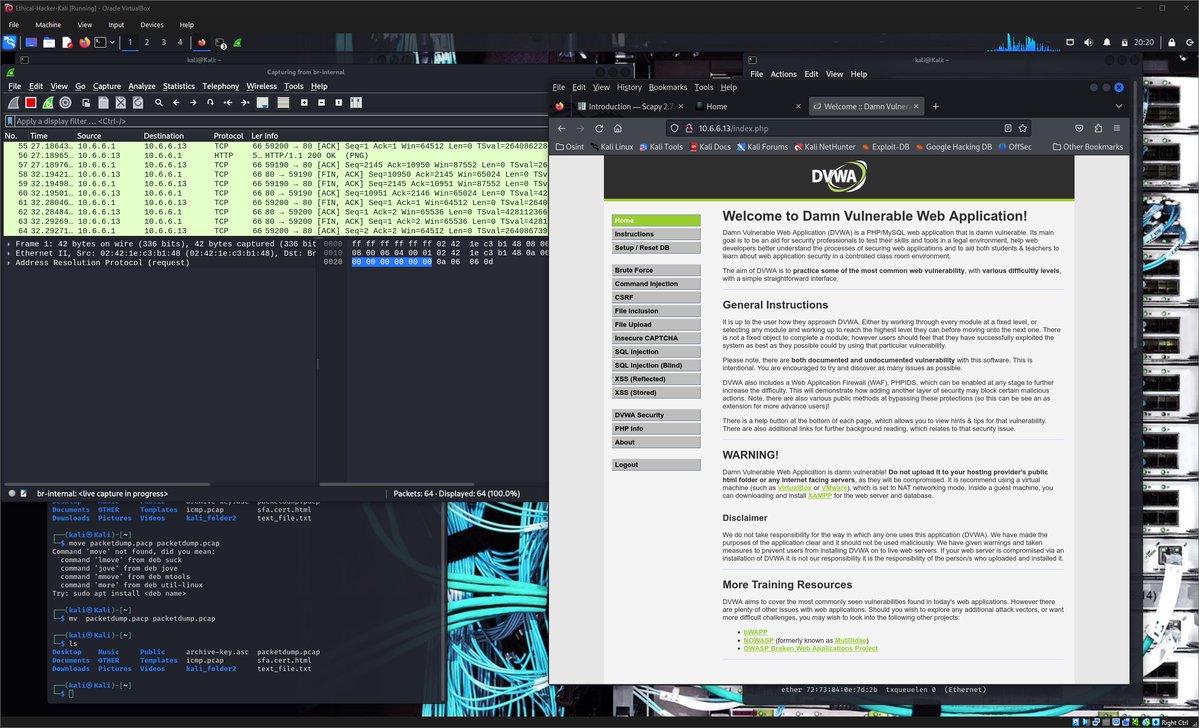Click Logout in DVWA sidebar
The width and height of the screenshot is (1199, 728).
point(656,465)
